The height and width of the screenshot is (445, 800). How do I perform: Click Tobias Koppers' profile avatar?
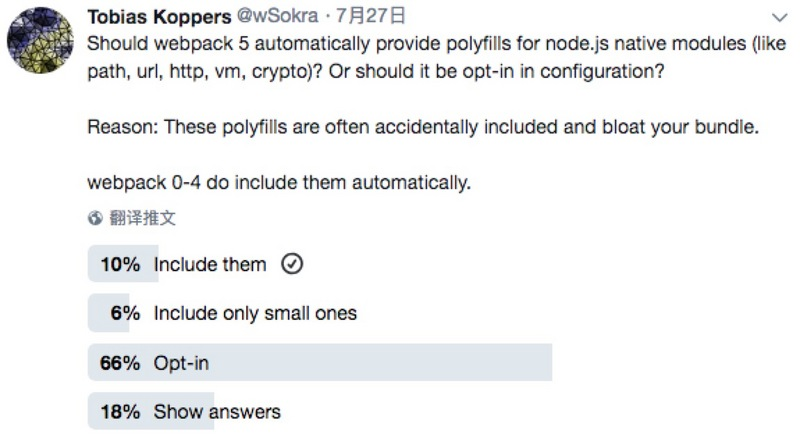[40, 40]
